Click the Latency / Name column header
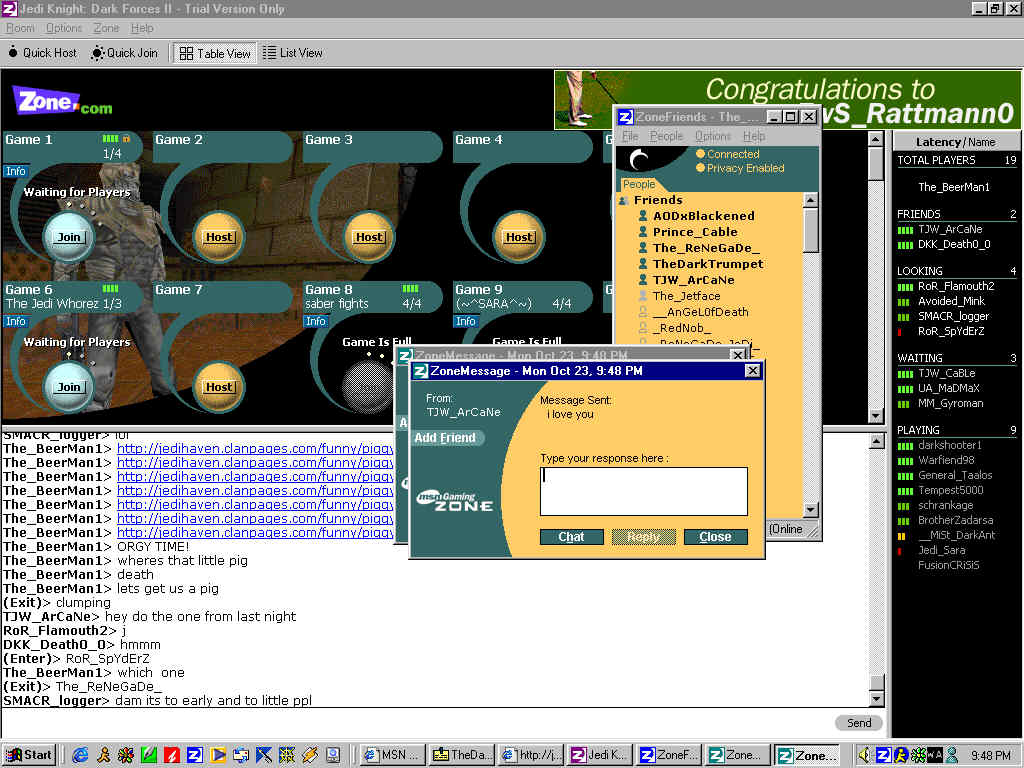 coord(955,142)
